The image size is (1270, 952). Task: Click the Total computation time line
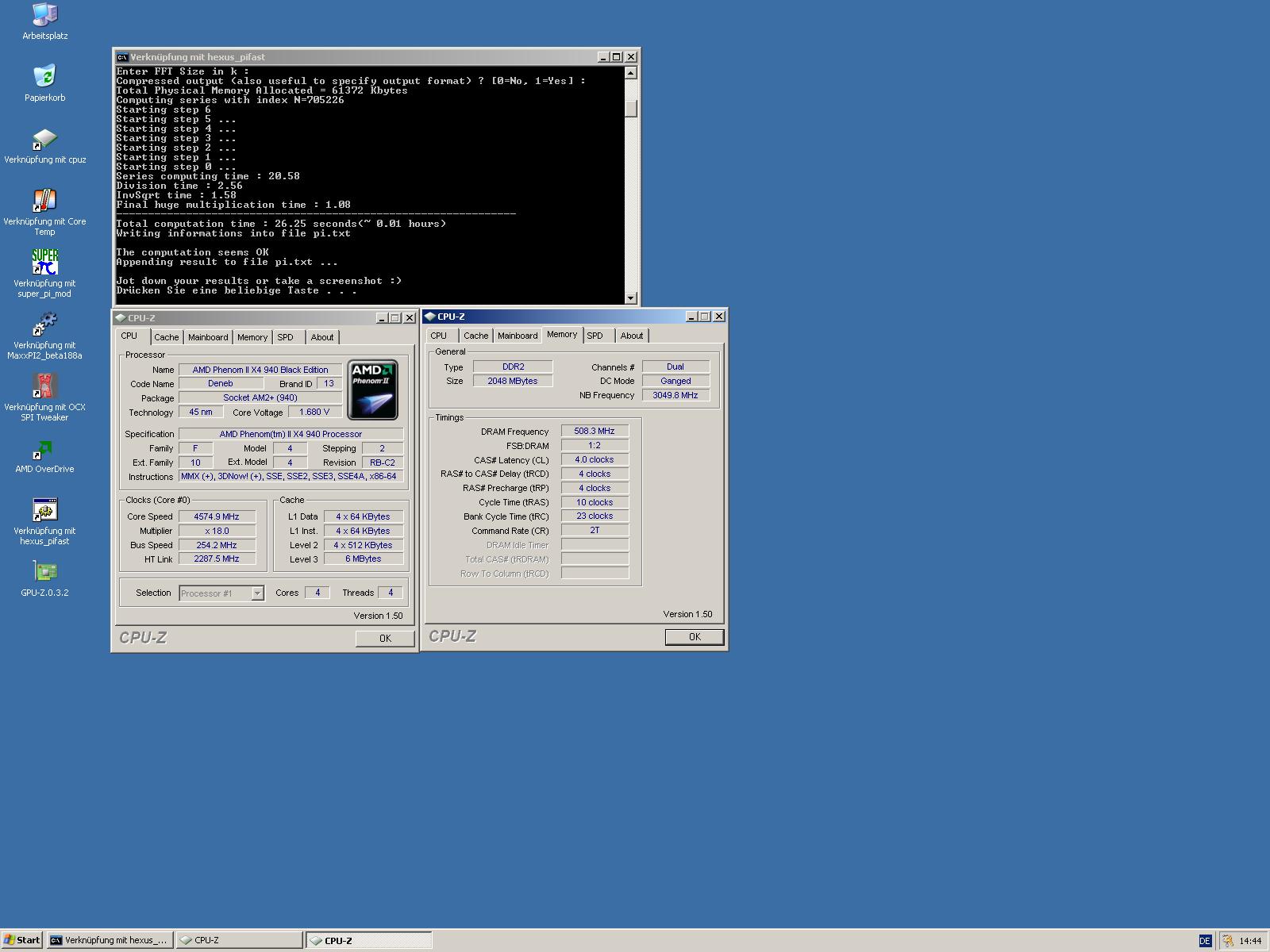[282, 224]
